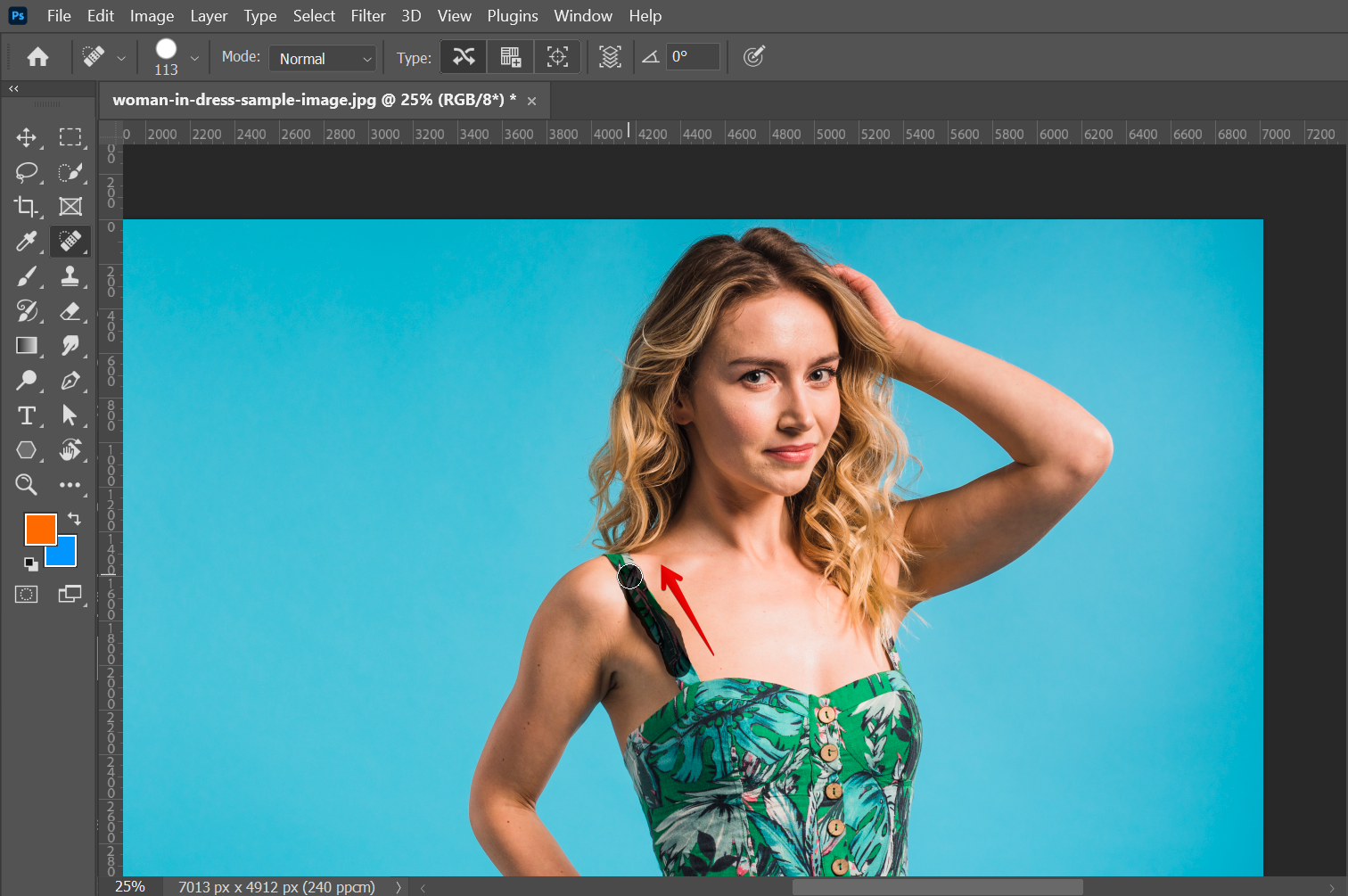The height and width of the screenshot is (896, 1348).
Task: Expand the brush preset picker arrow
Action: coord(194,59)
